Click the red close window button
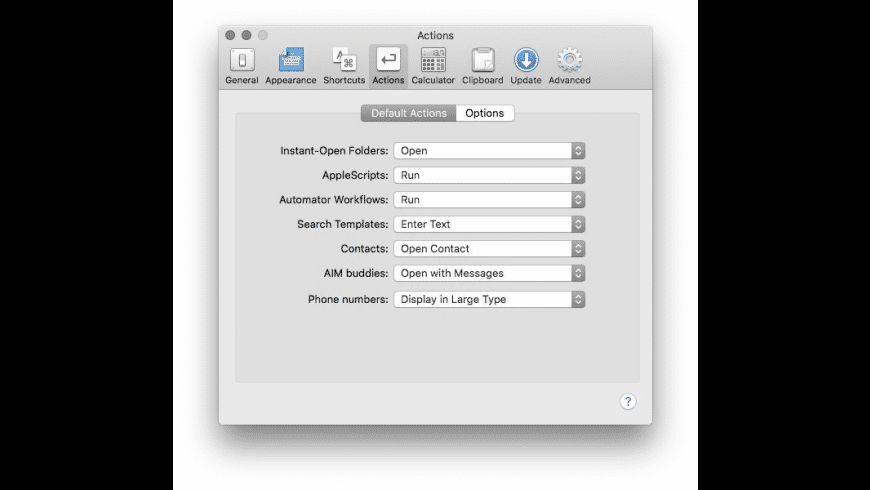 230,35
